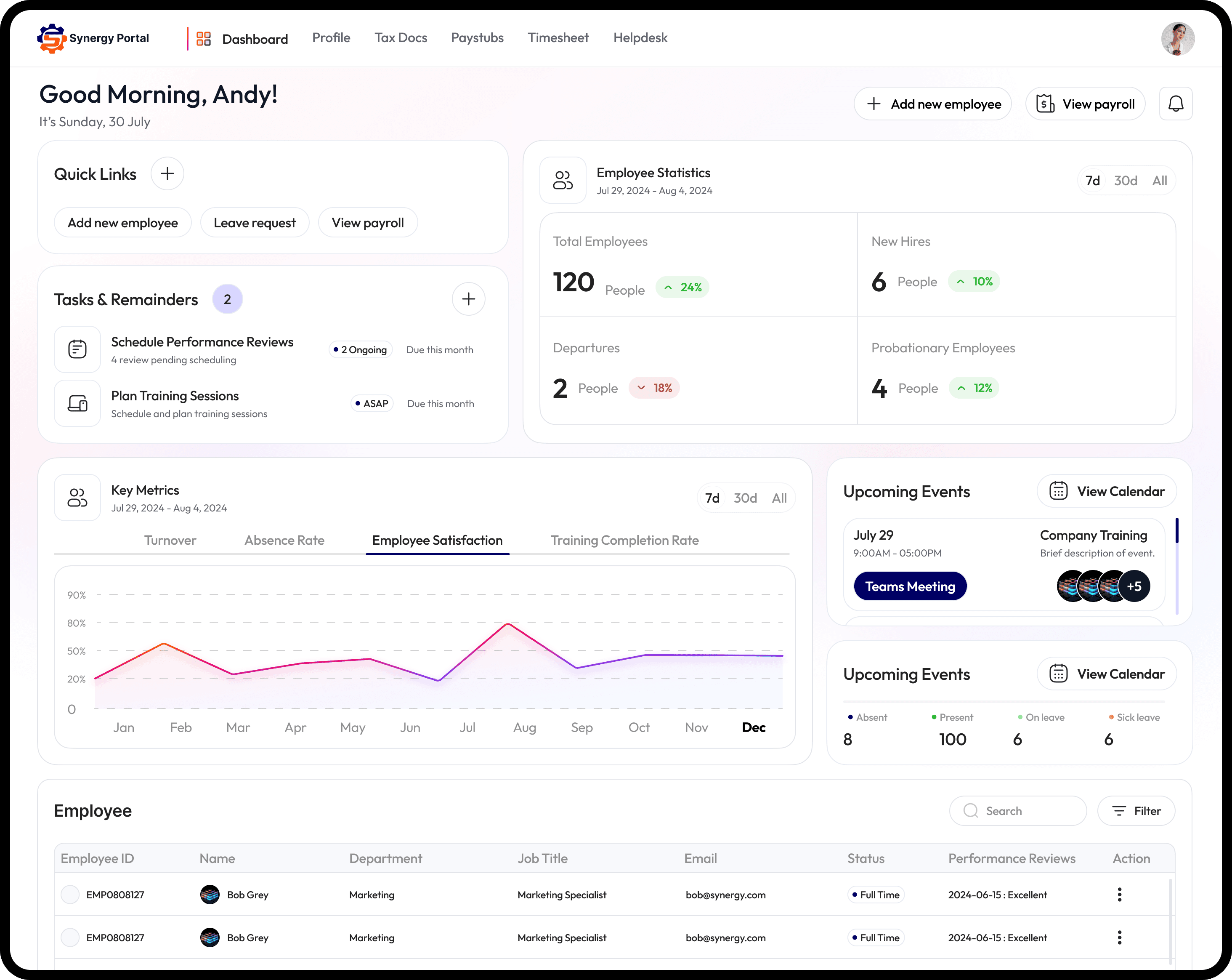Select the first employee row checkbox
The width and height of the screenshot is (1232, 980).
click(x=70, y=895)
